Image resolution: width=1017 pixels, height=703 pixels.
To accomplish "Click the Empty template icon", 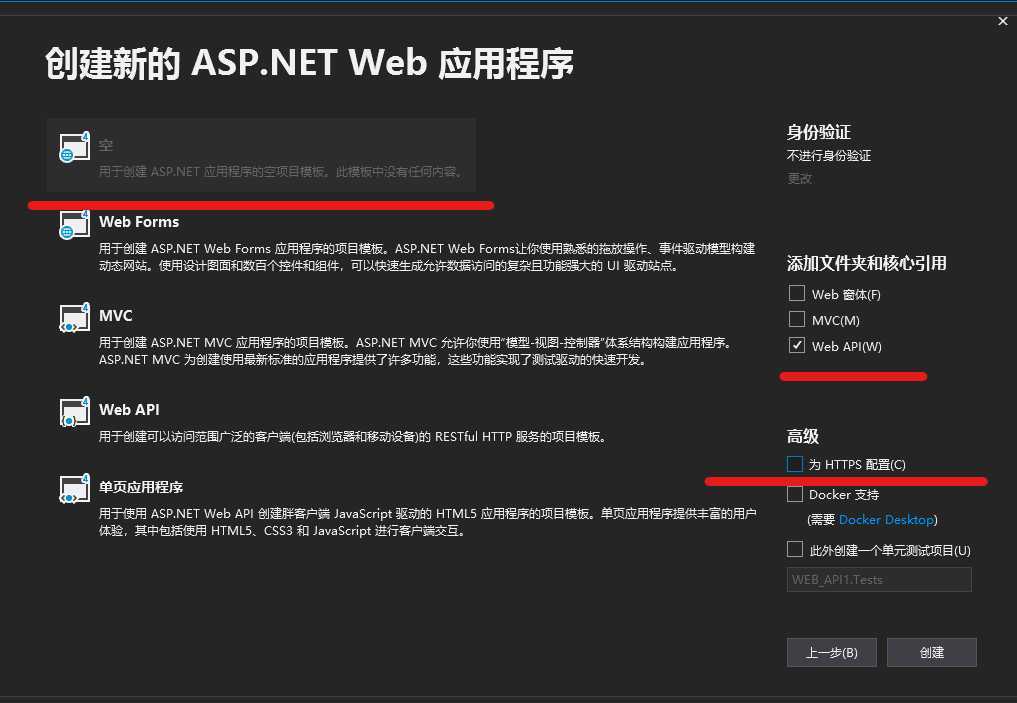I will [75, 147].
